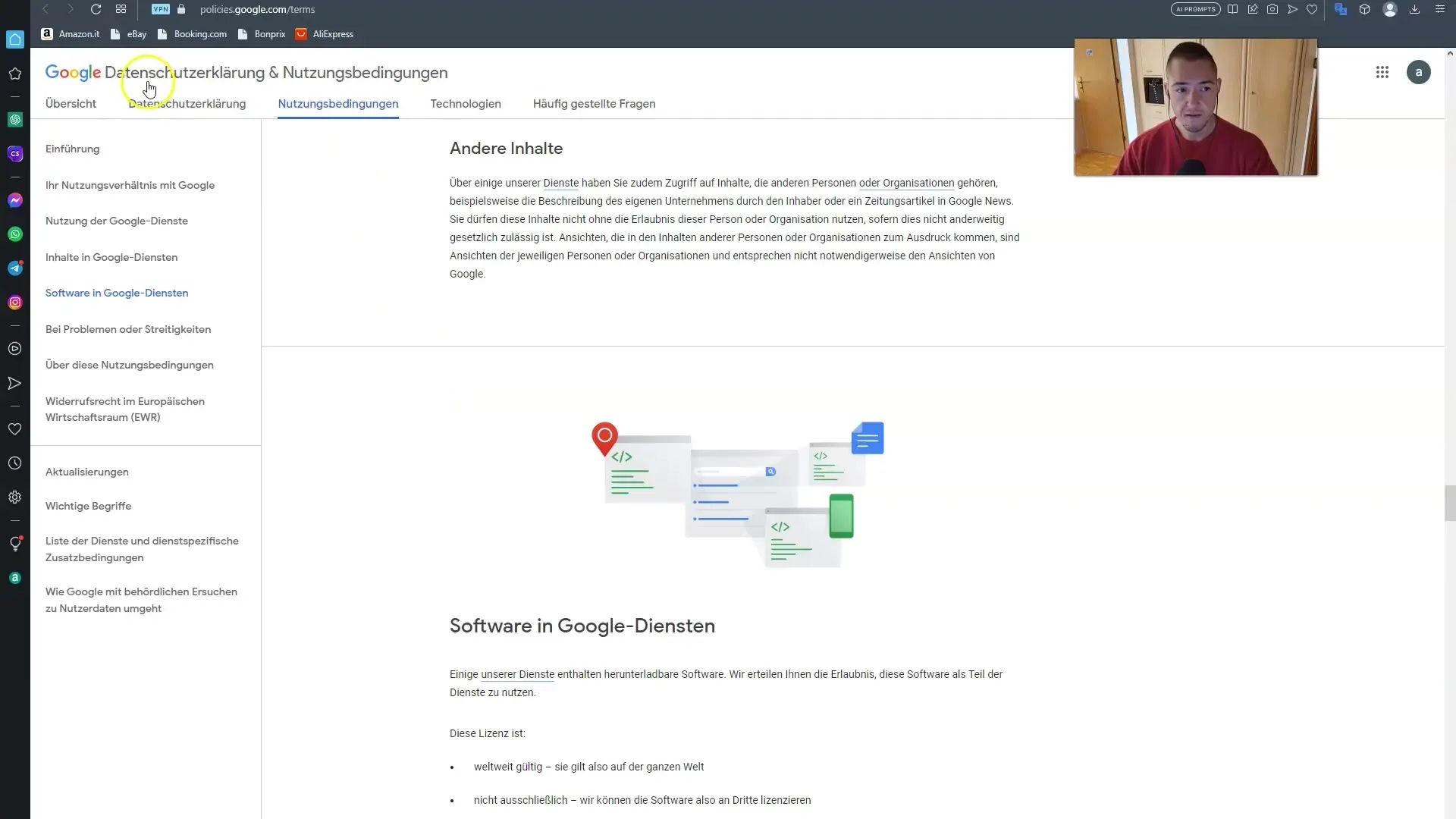Click the unserer Dienste hyperlink
This screenshot has height=819, width=1456.
[517, 674]
